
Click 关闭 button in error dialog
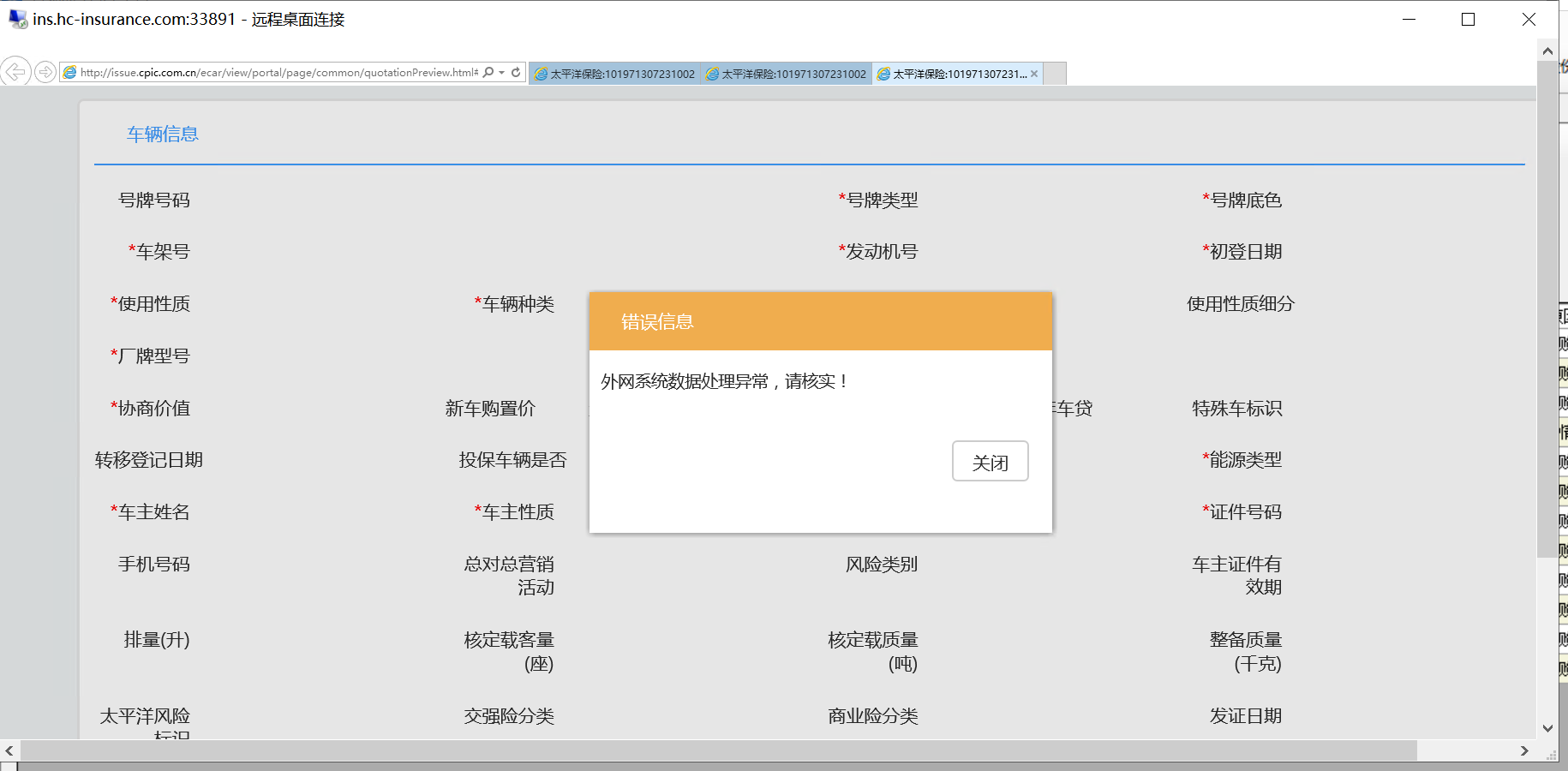click(990, 462)
